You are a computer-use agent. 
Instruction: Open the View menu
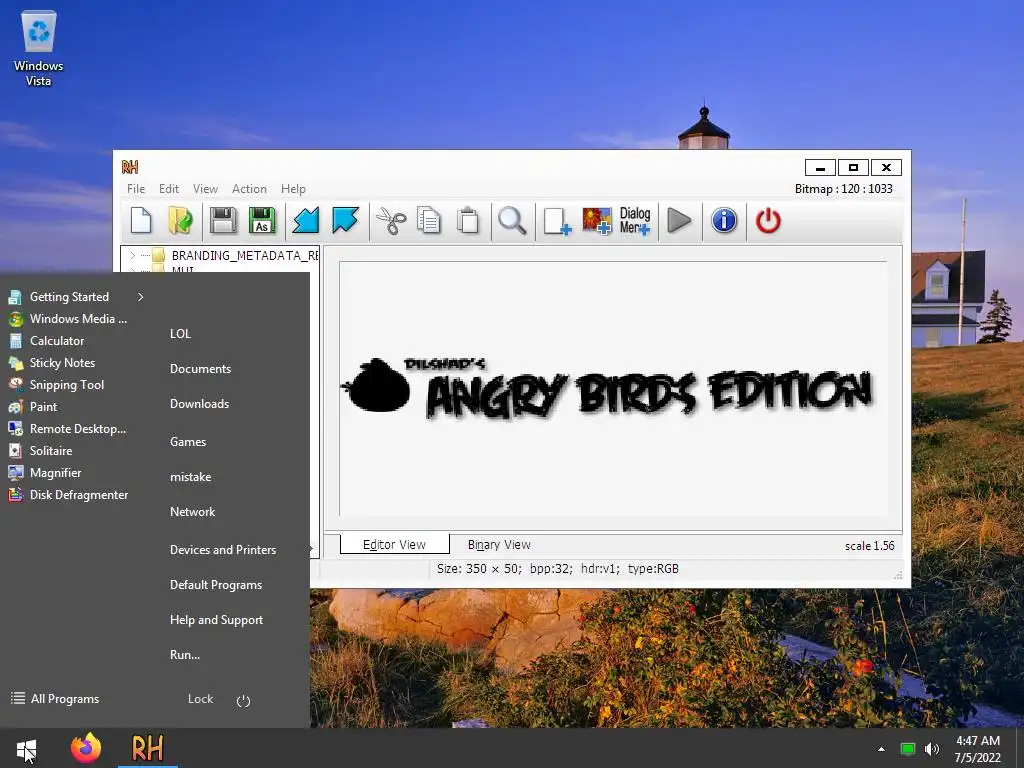[x=205, y=189]
